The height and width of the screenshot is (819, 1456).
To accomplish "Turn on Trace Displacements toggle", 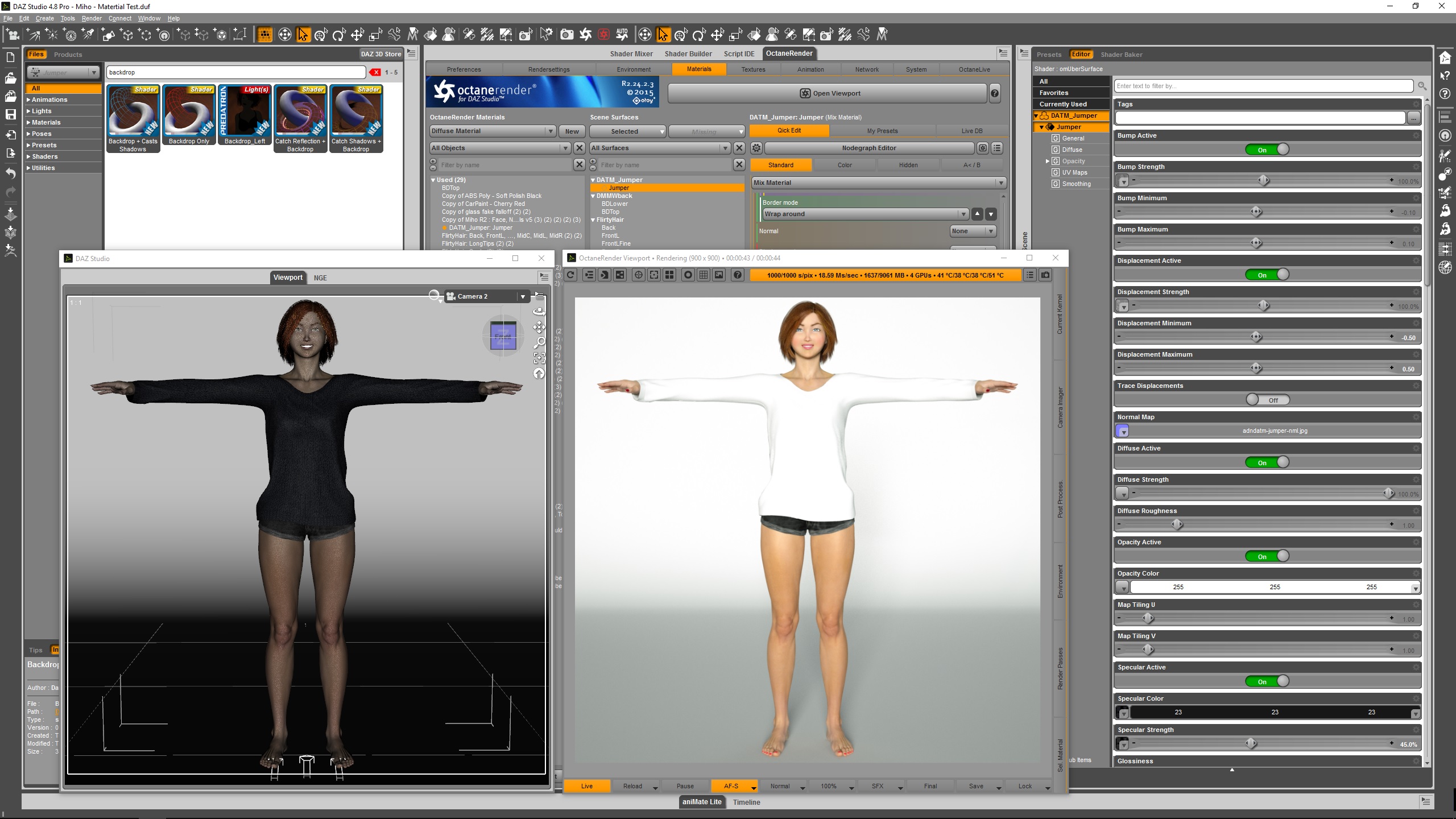I will [1267, 400].
